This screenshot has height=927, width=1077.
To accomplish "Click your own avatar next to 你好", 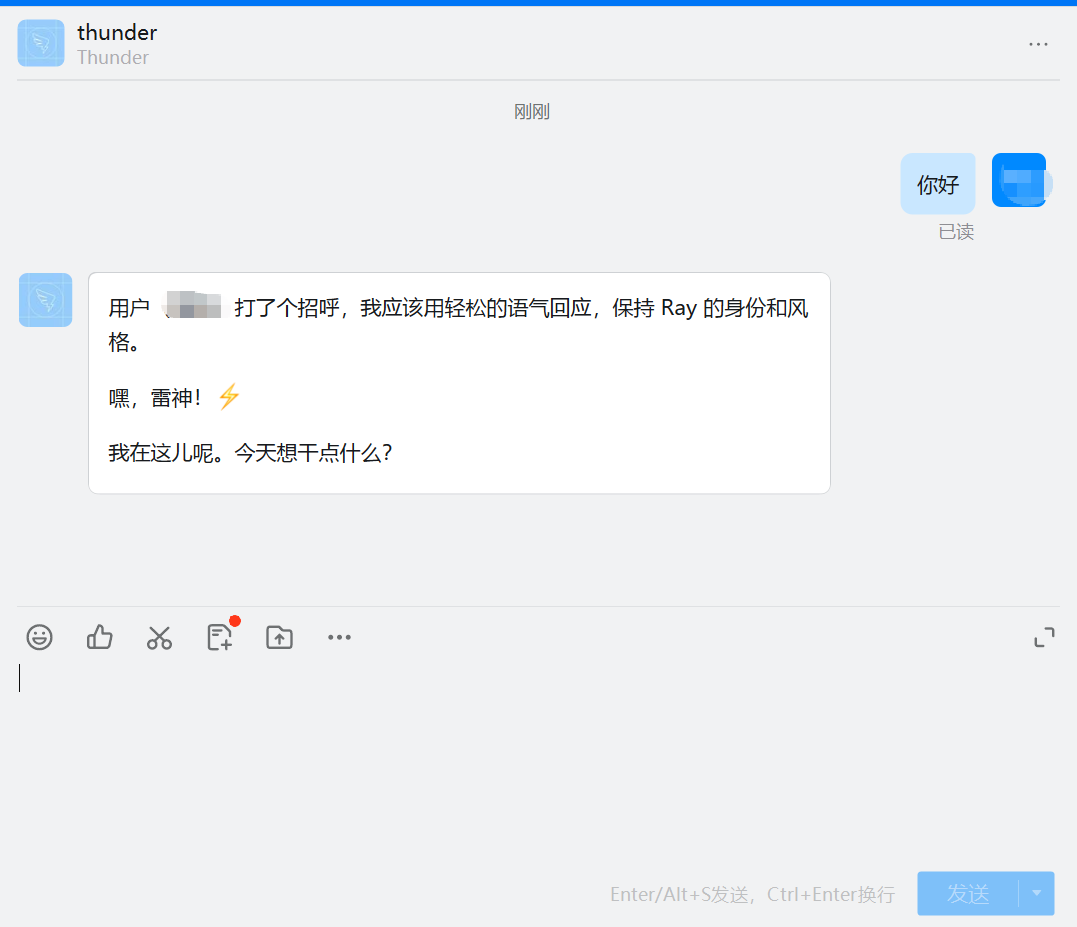I will [1018, 180].
